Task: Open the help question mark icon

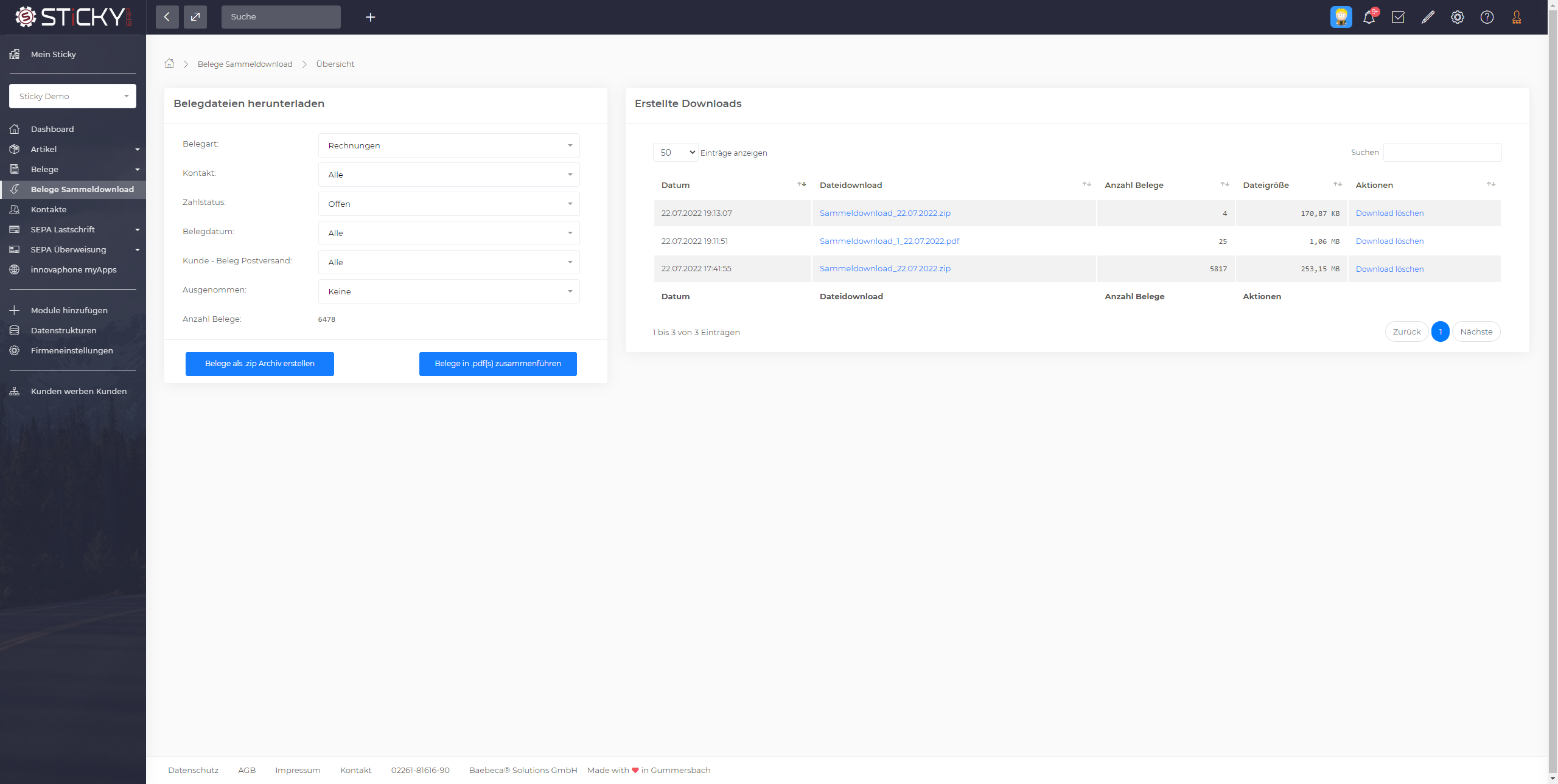Action: 1487,17
